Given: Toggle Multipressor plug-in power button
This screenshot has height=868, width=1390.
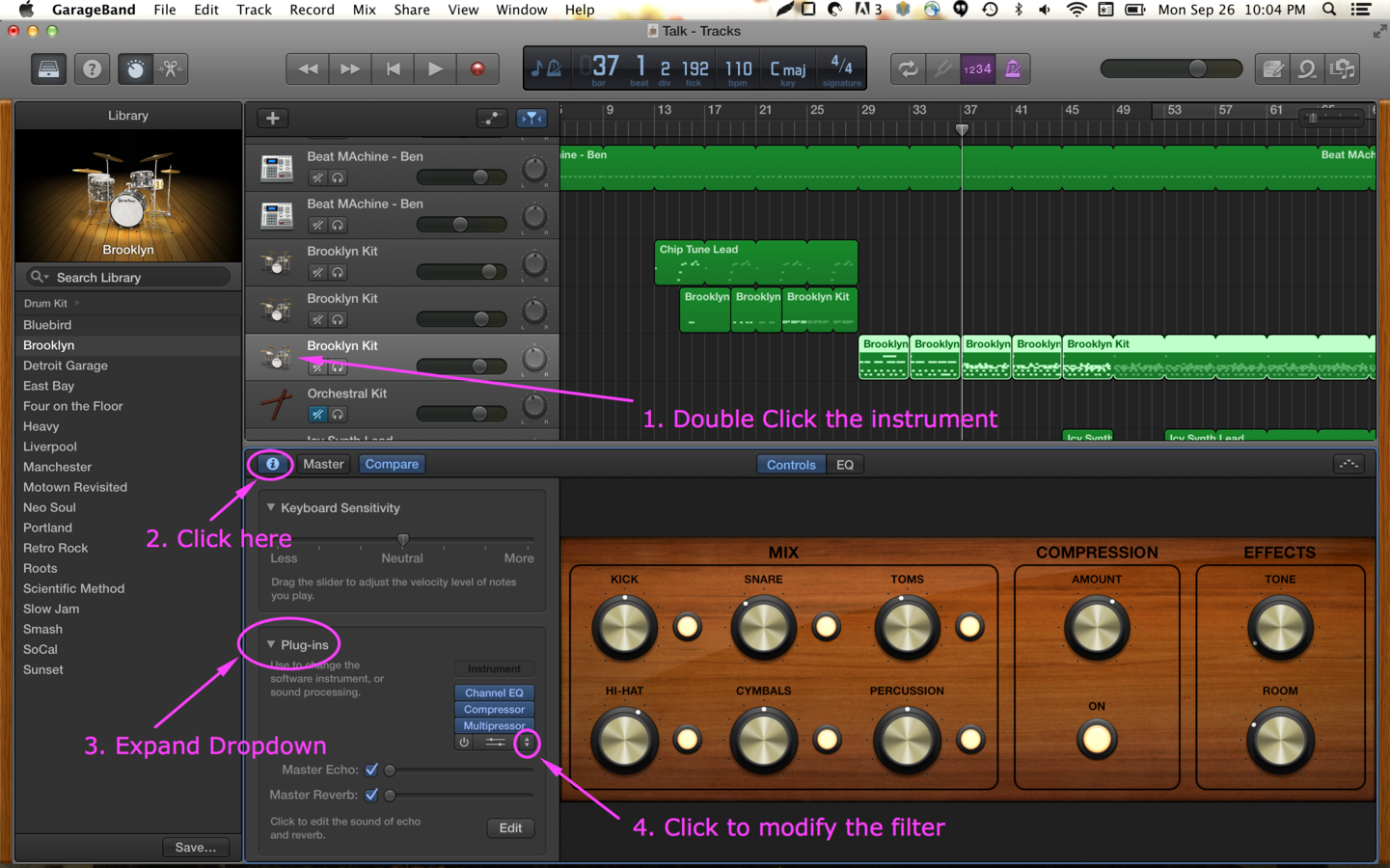Looking at the screenshot, I should (x=464, y=743).
